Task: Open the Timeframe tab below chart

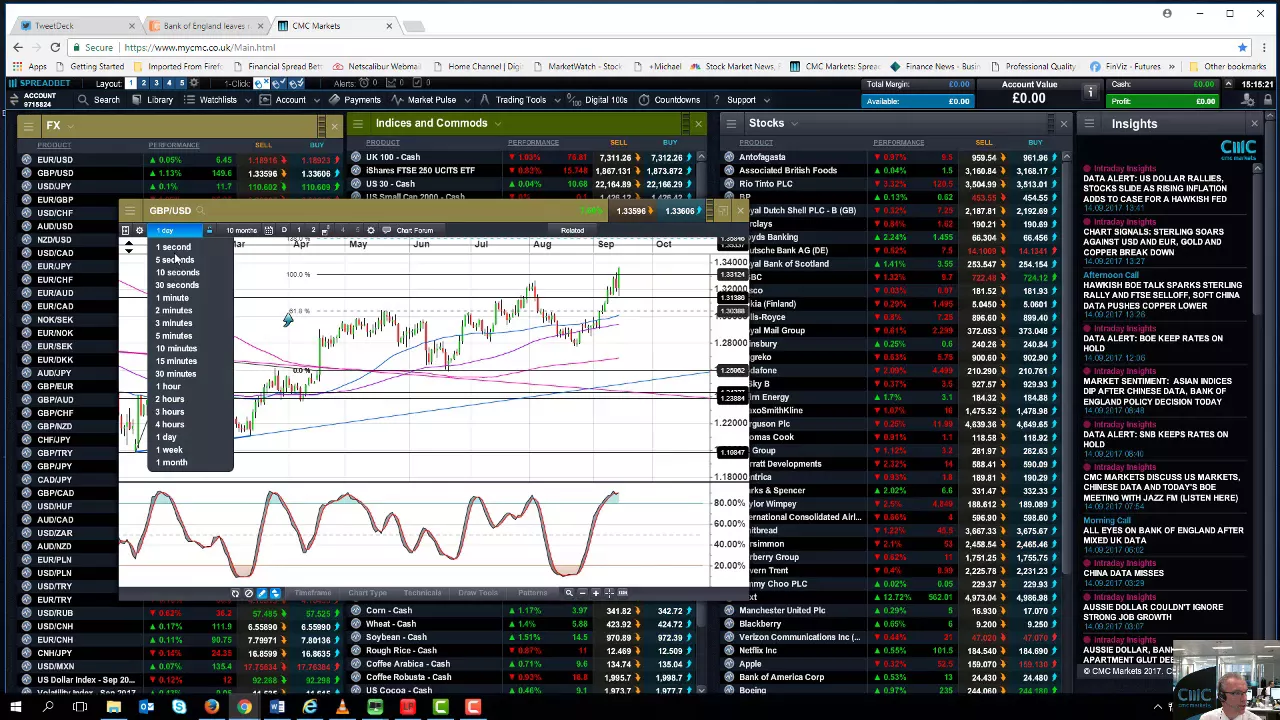Action: [x=313, y=593]
